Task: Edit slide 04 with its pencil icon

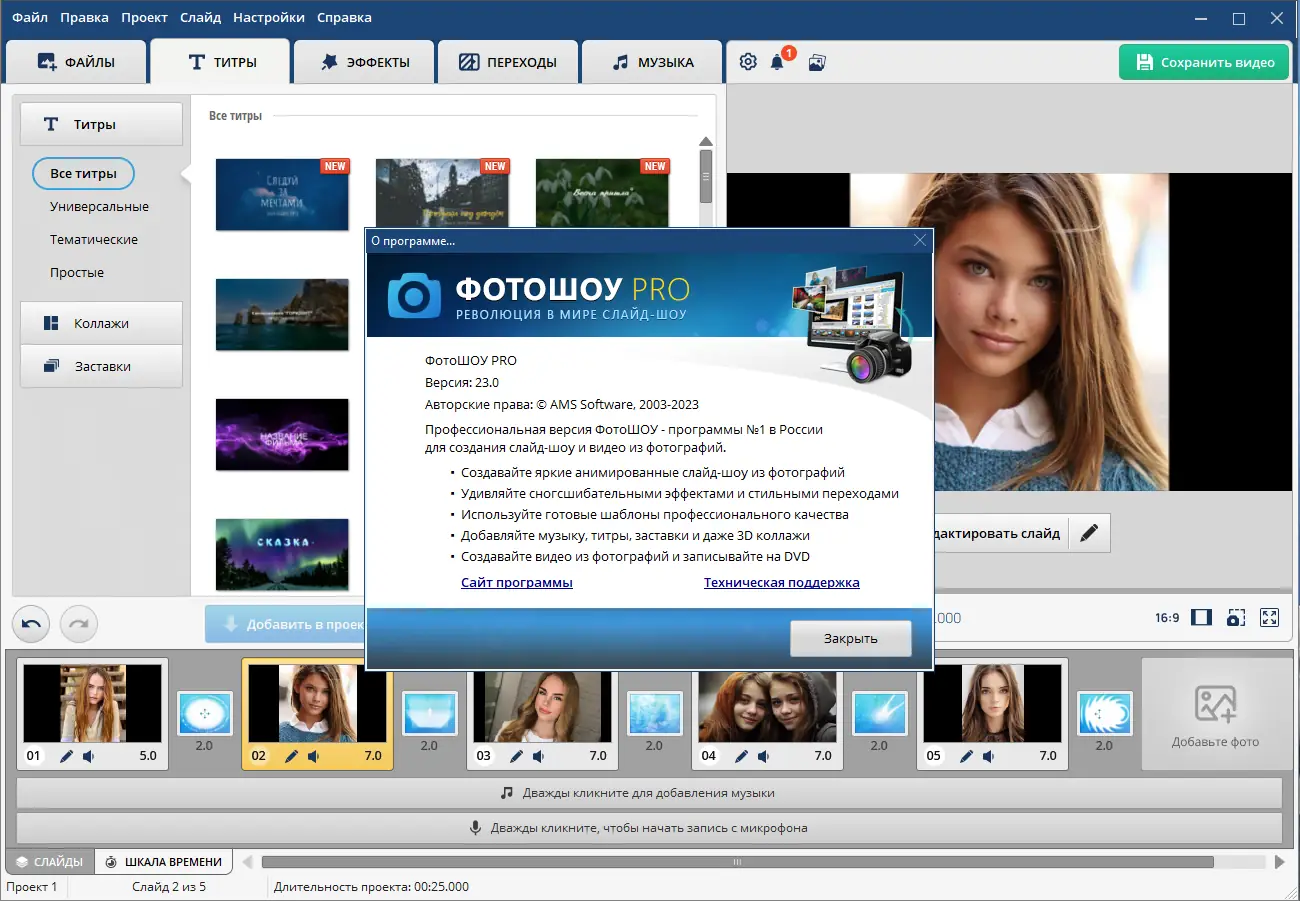Action: point(741,756)
